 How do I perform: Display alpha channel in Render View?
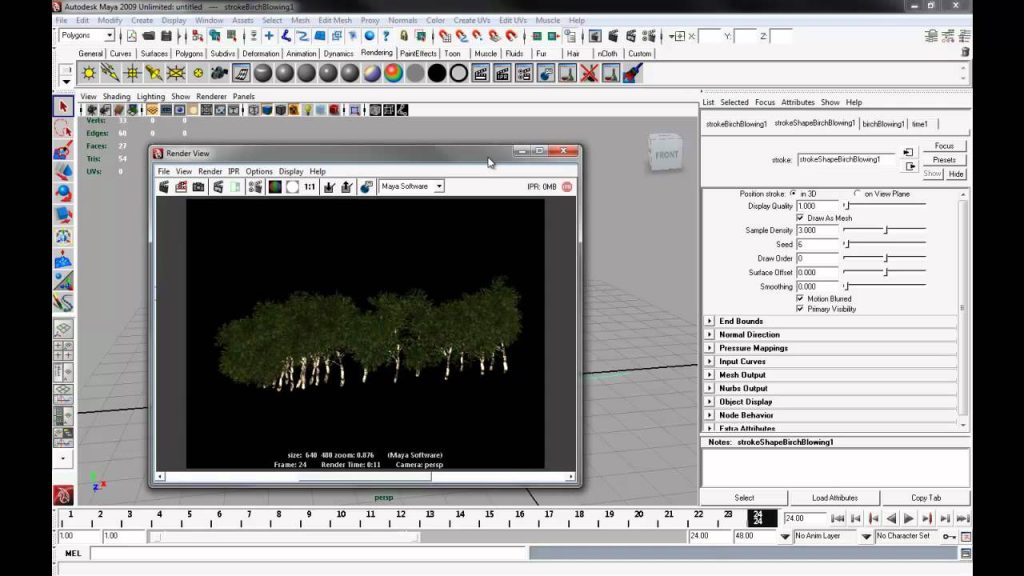click(x=292, y=187)
